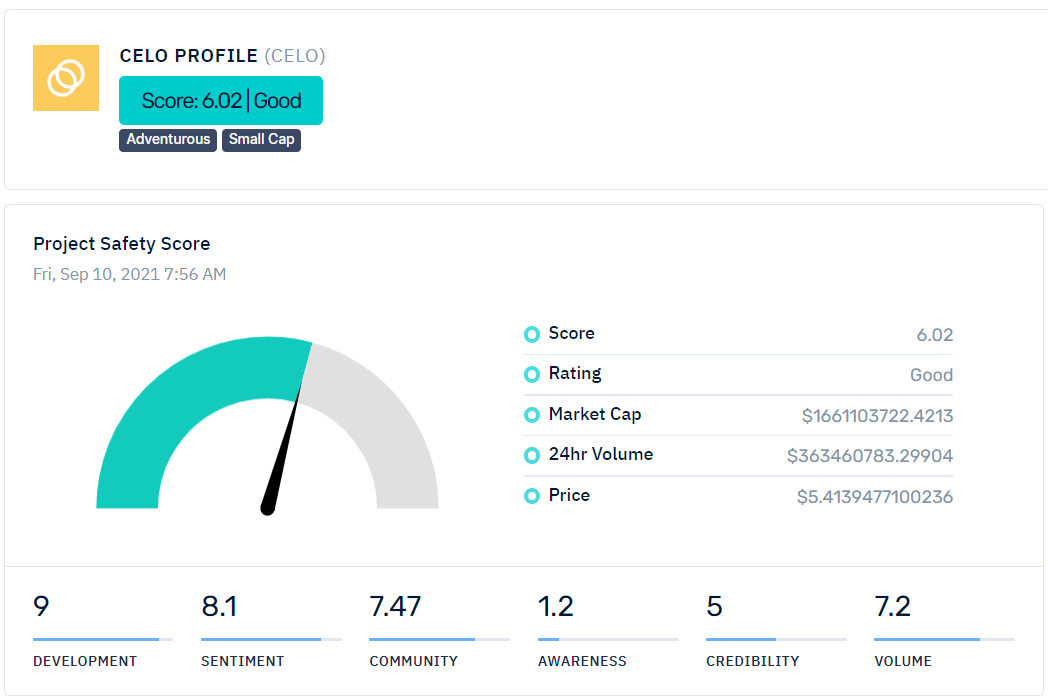The image size is (1048, 698).
Task: Click the CREDIBILITY label
Action: pos(753,661)
